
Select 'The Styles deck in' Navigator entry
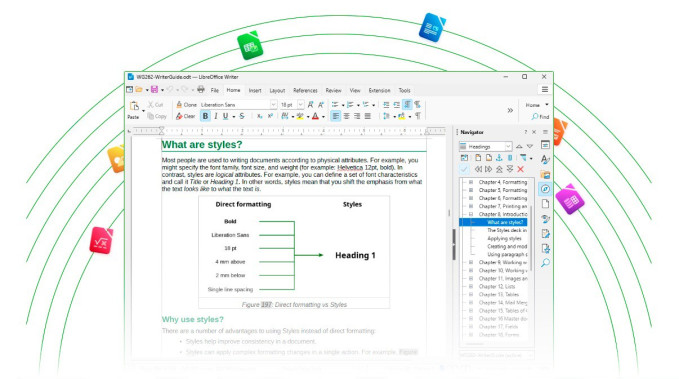point(507,230)
